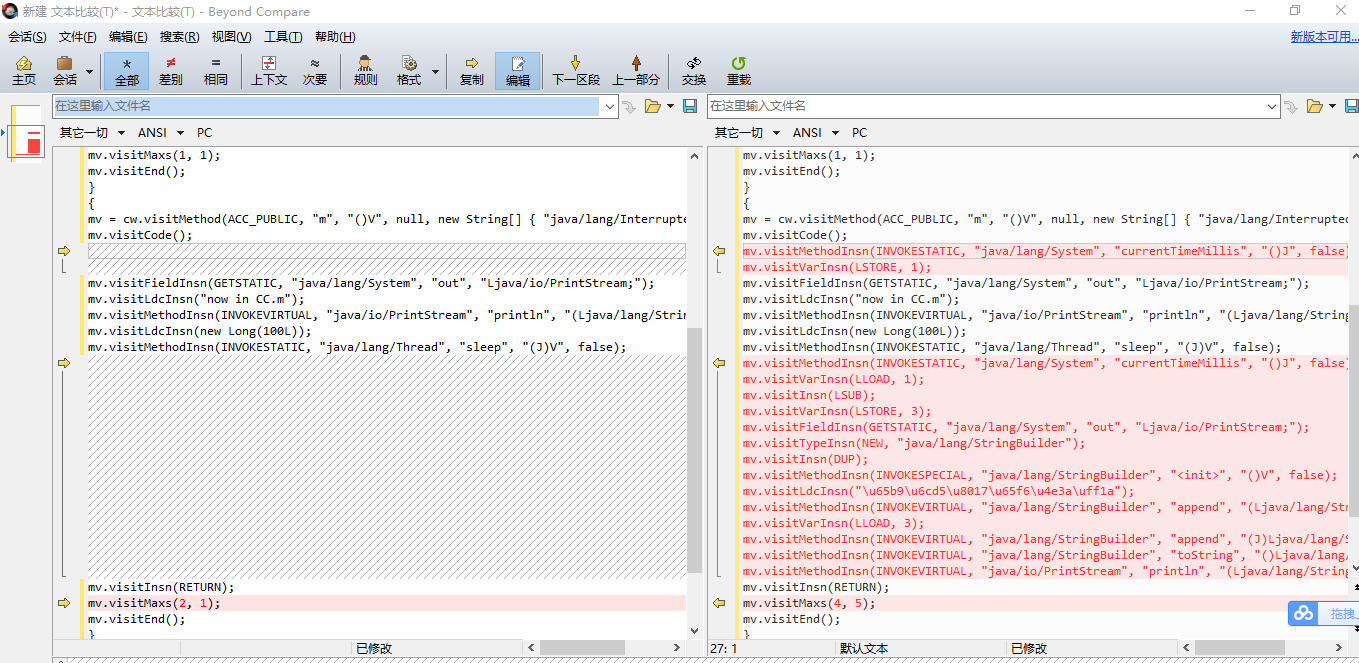This screenshot has height=663, width=1359.
Task: Click the mv.visitInsn(LSUB); line in right pane
Action: coord(808,395)
